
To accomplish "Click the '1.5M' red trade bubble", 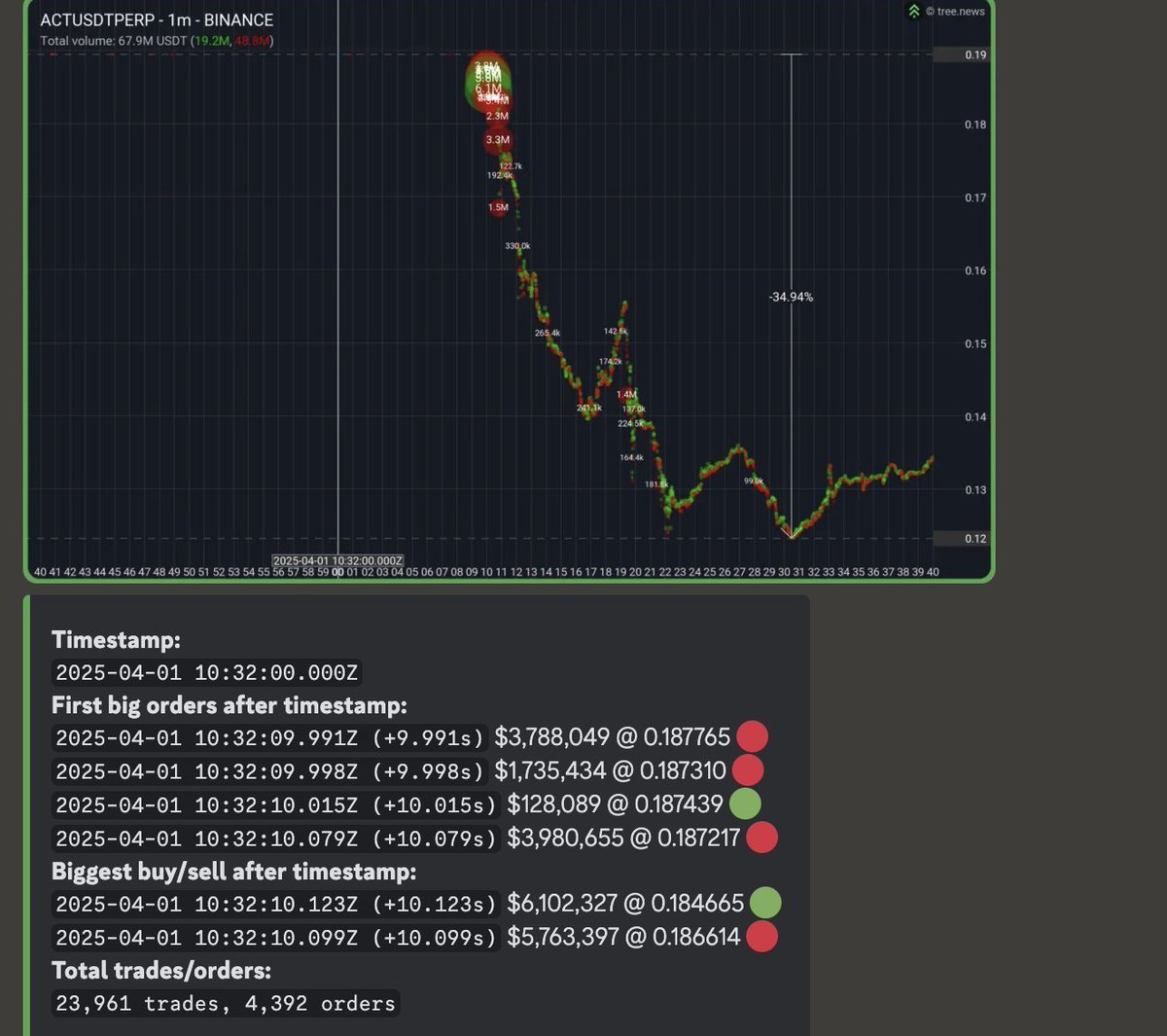I will coord(498,207).
